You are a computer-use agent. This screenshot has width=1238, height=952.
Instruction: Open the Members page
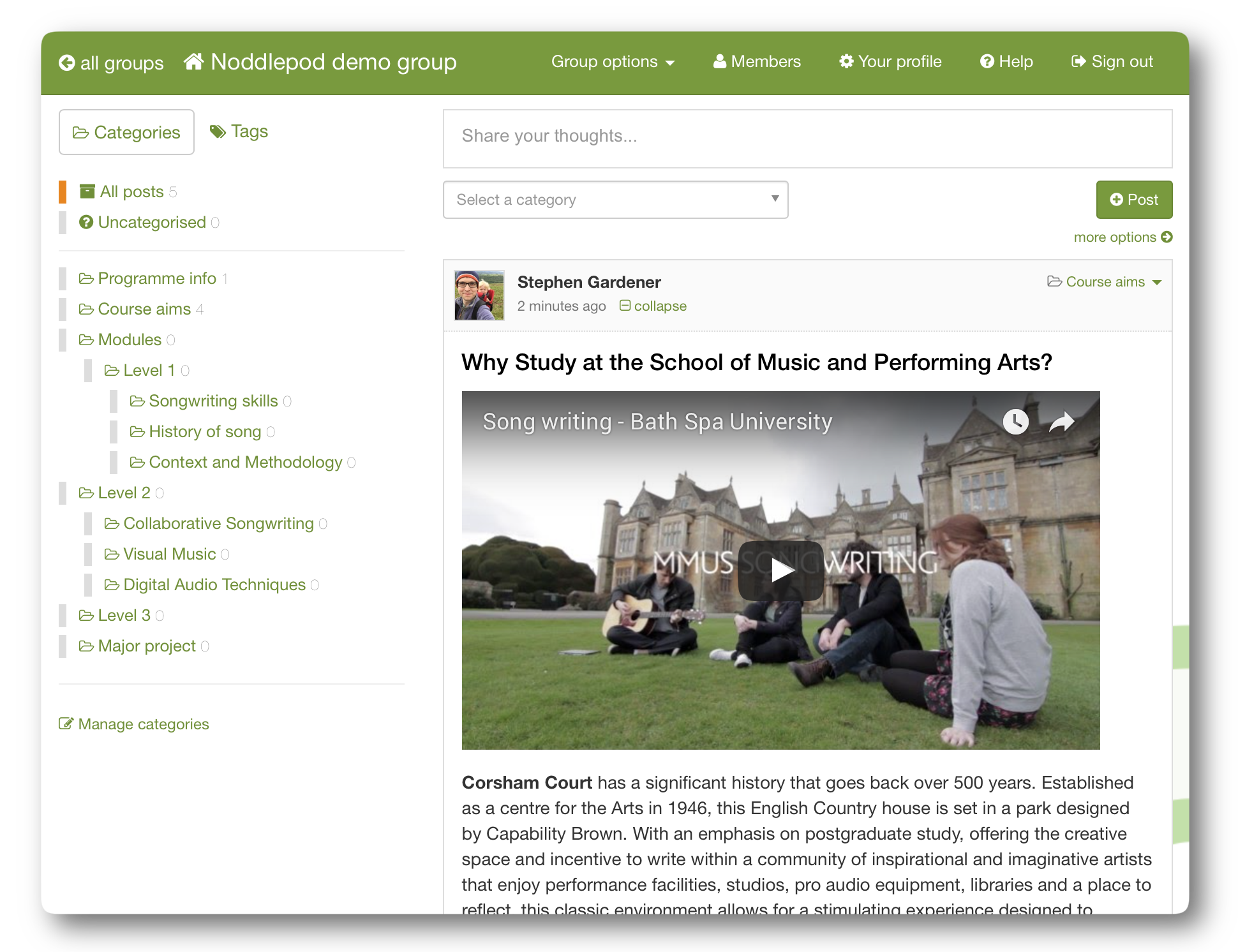(x=757, y=61)
